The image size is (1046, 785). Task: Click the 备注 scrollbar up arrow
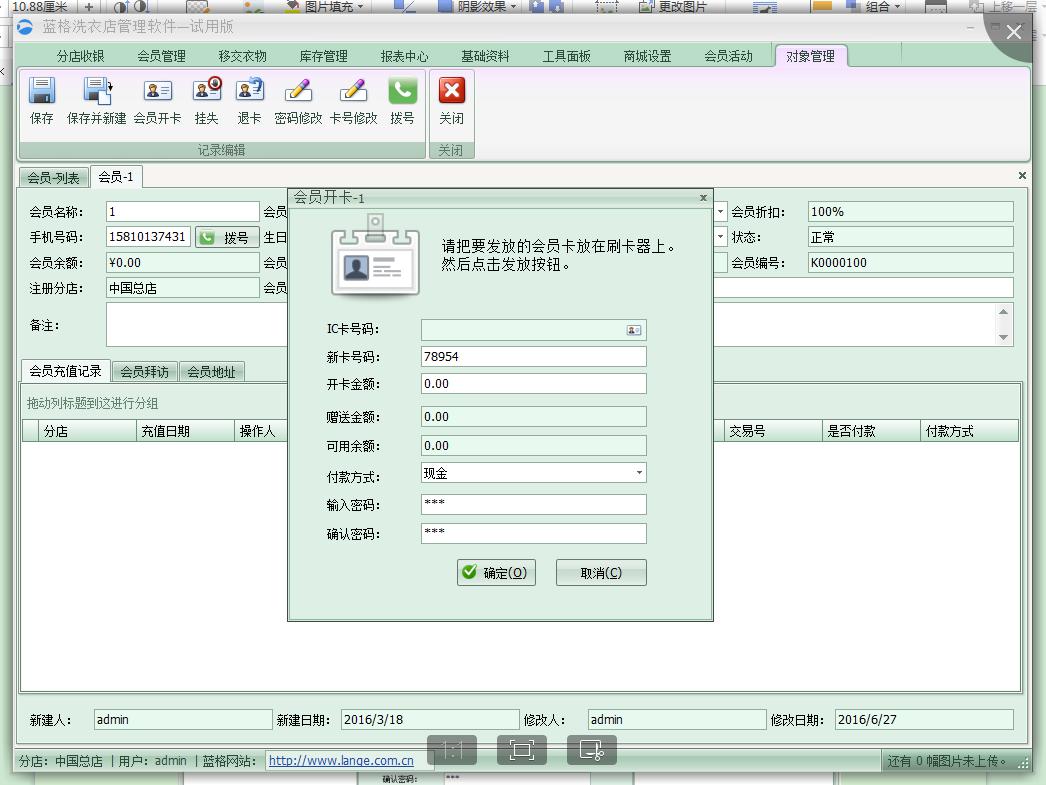[1003, 312]
